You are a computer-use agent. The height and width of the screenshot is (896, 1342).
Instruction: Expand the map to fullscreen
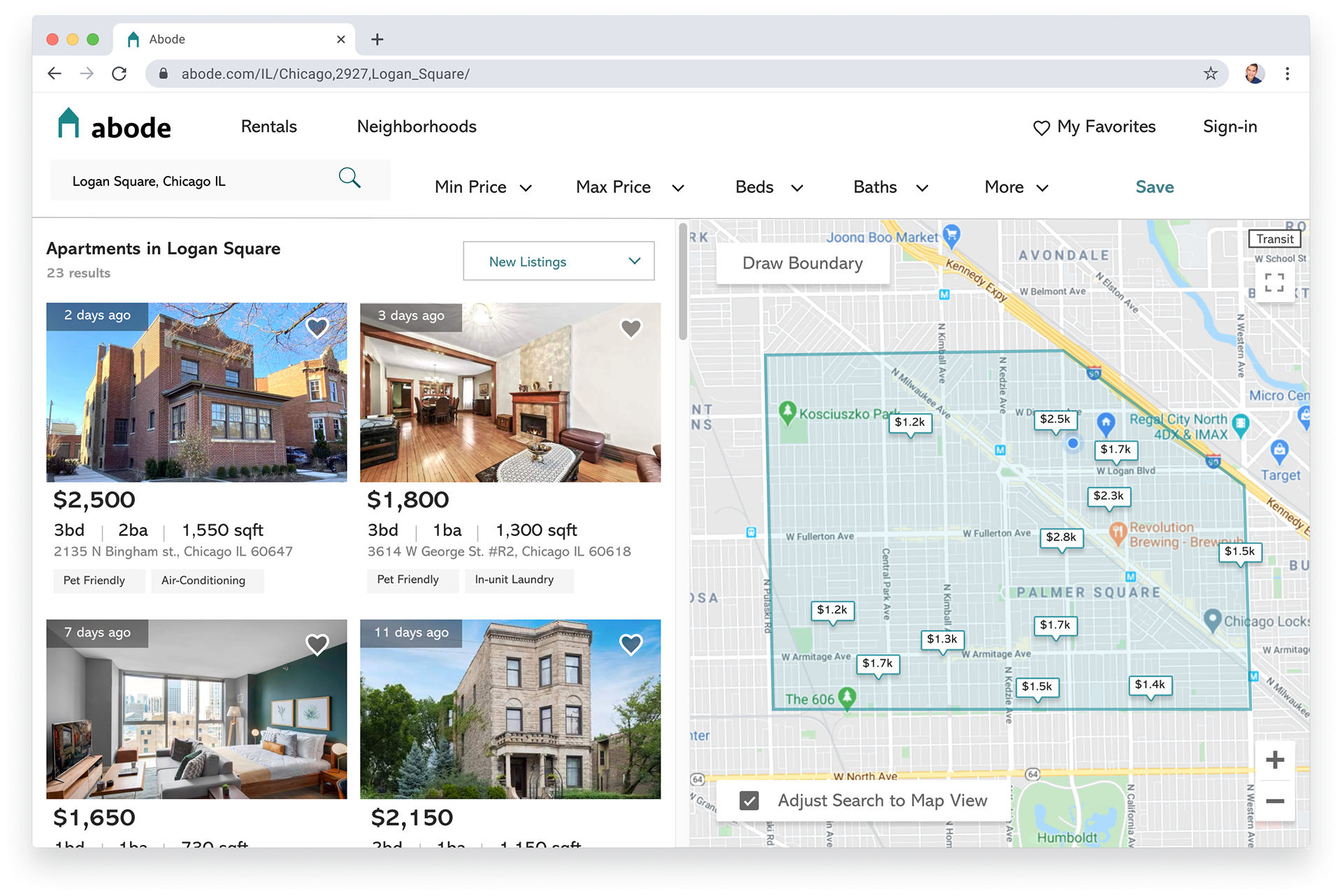pyautogui.click(x=1274, y=282)
